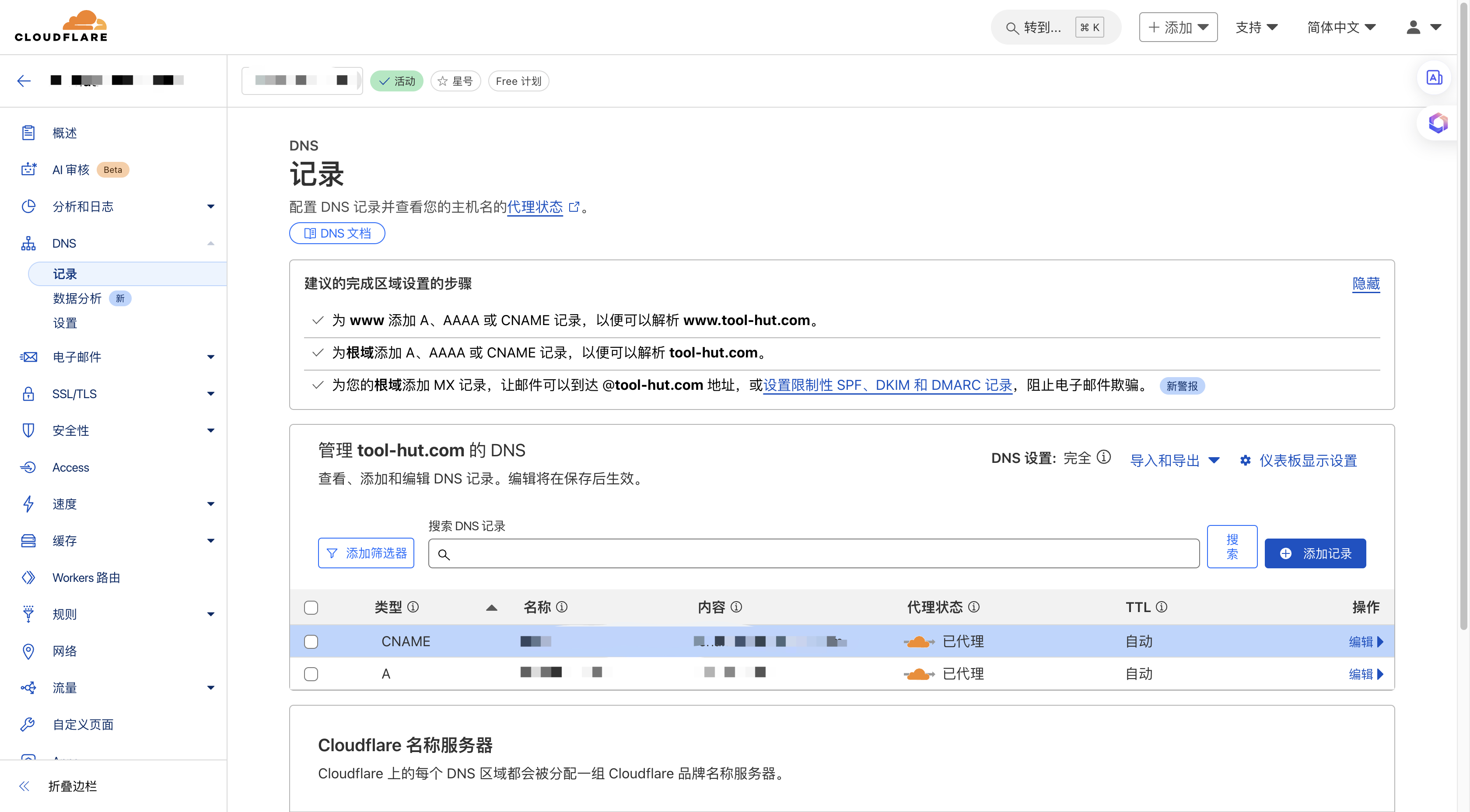This screenshot has width=1470, height=812.
Task: Open the 支持 dropdown menu
Action: tap(1256, 27)
